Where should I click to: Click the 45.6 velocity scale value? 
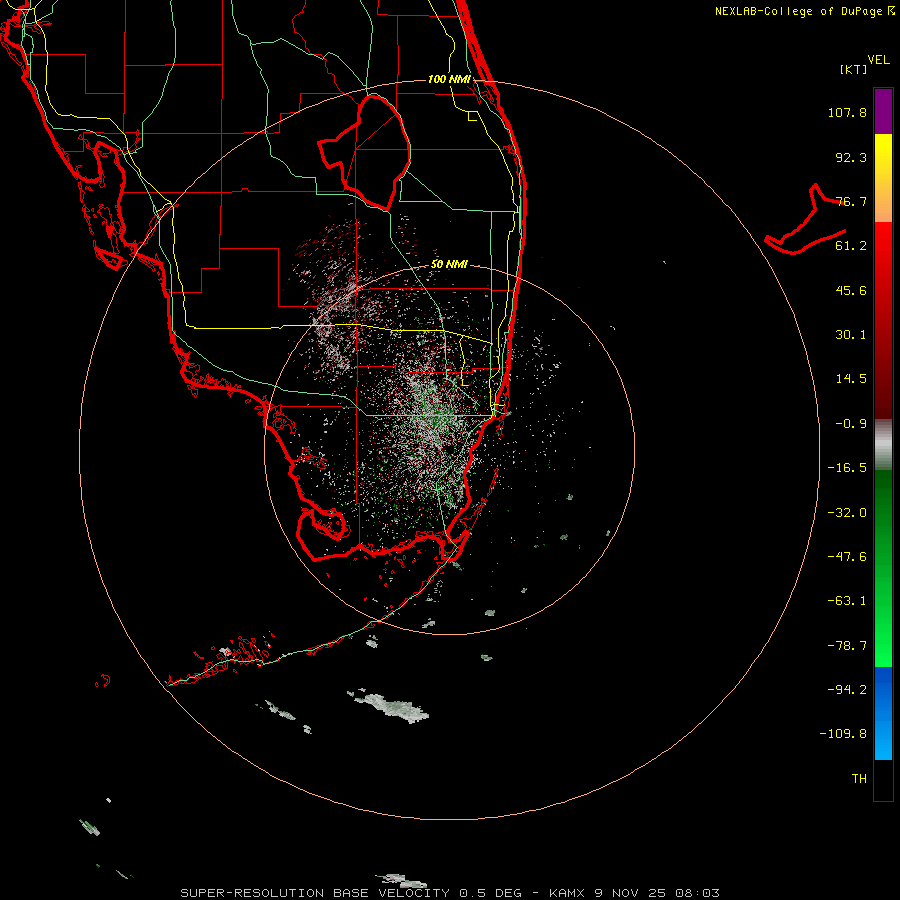click(x=851, y=290)
